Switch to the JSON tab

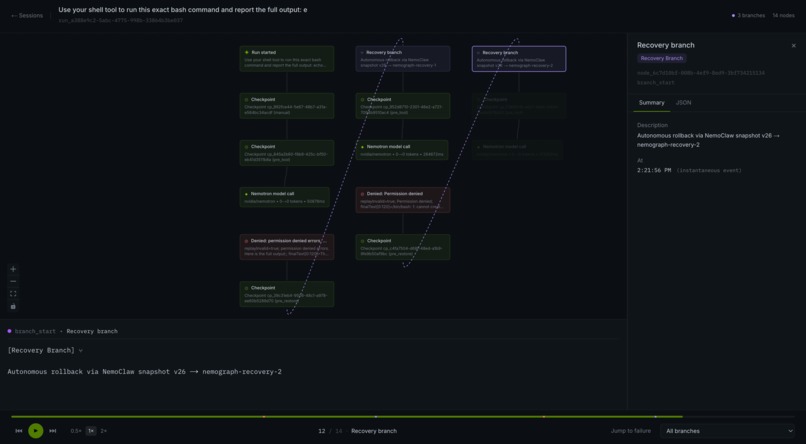(683, 103)
